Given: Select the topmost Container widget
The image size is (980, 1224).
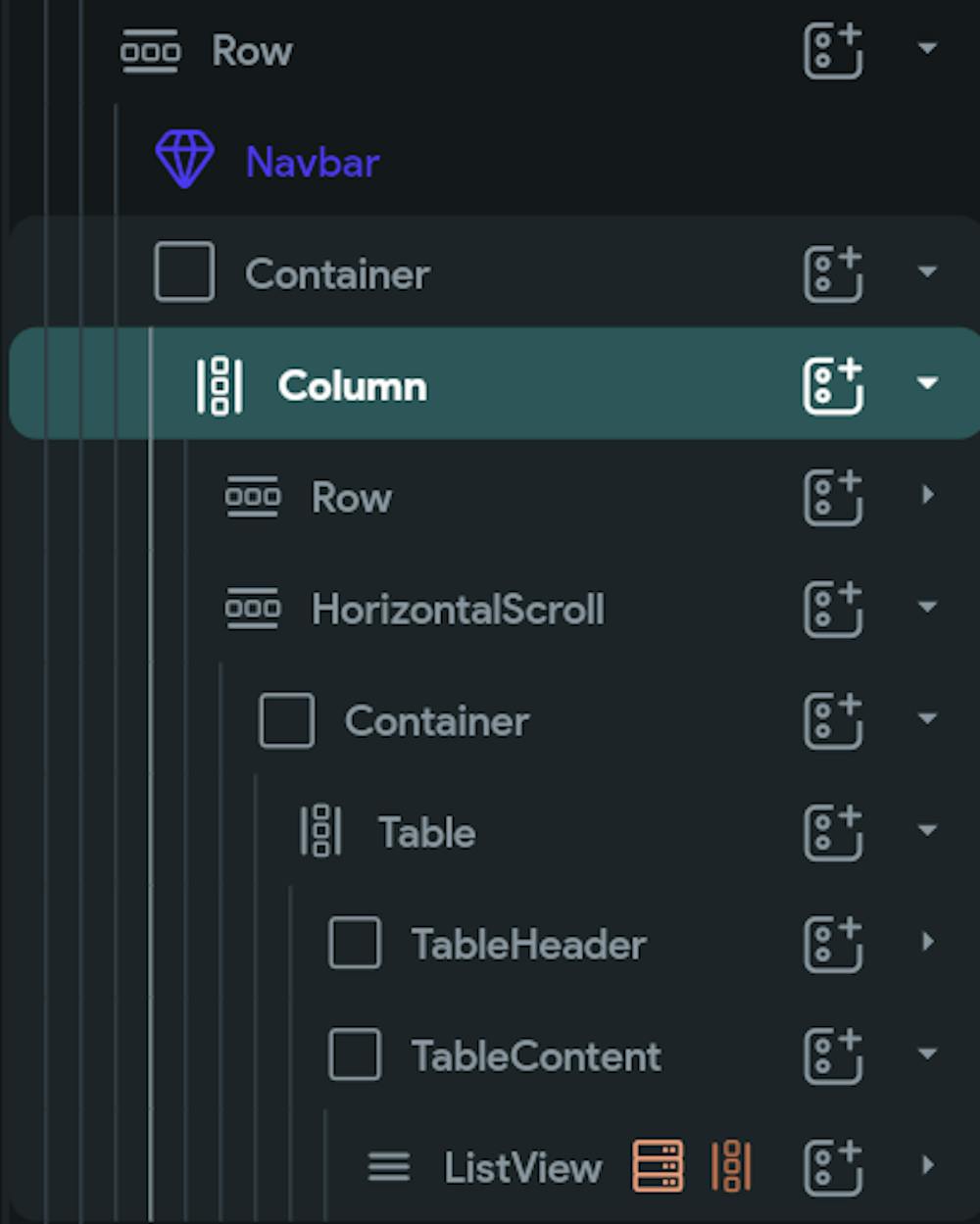Looking at the screenshot, I should click(339, 274).
